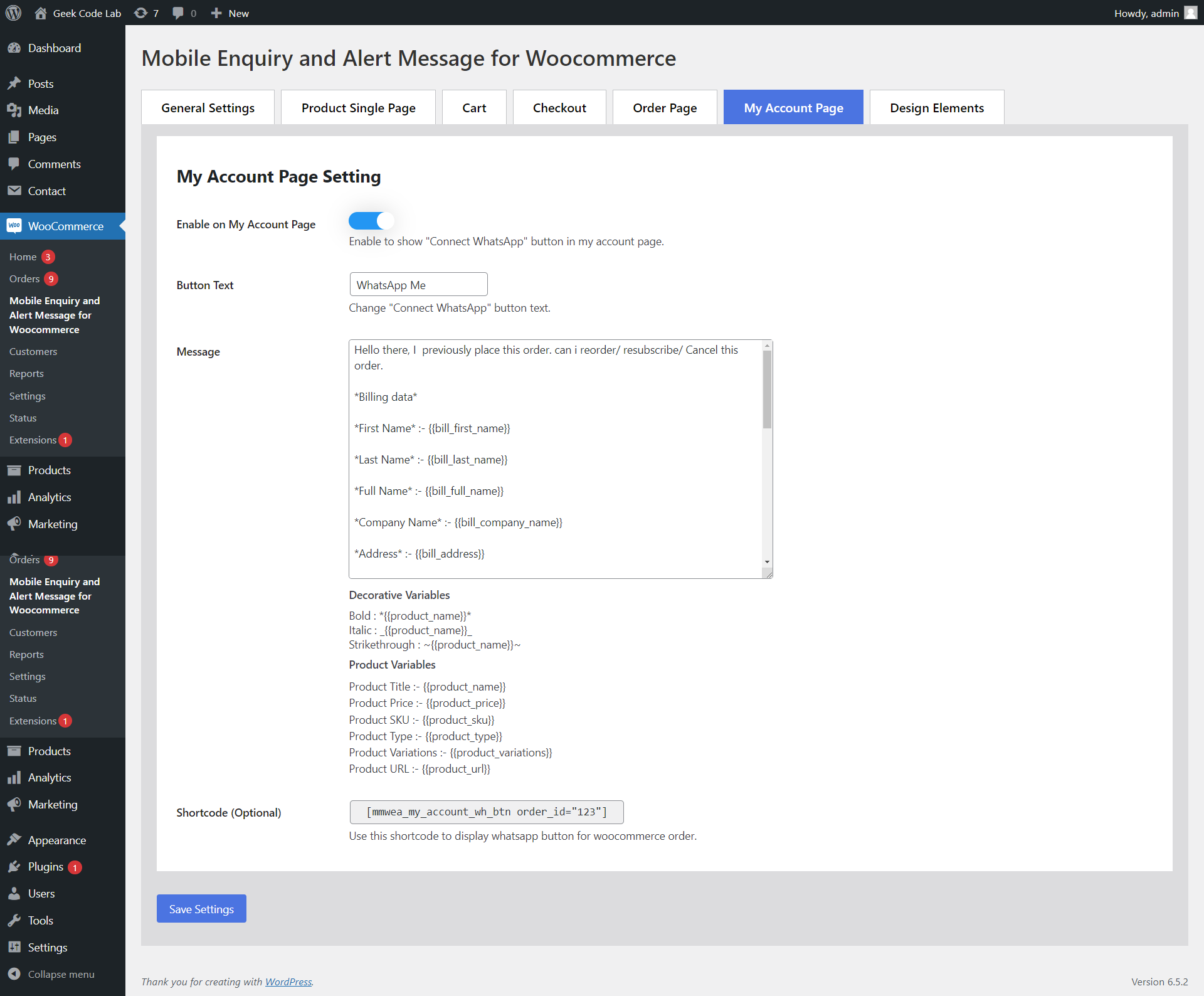Click the Message box scroll-up arrow
This screenshot has height=996, width=1204.
767,346
